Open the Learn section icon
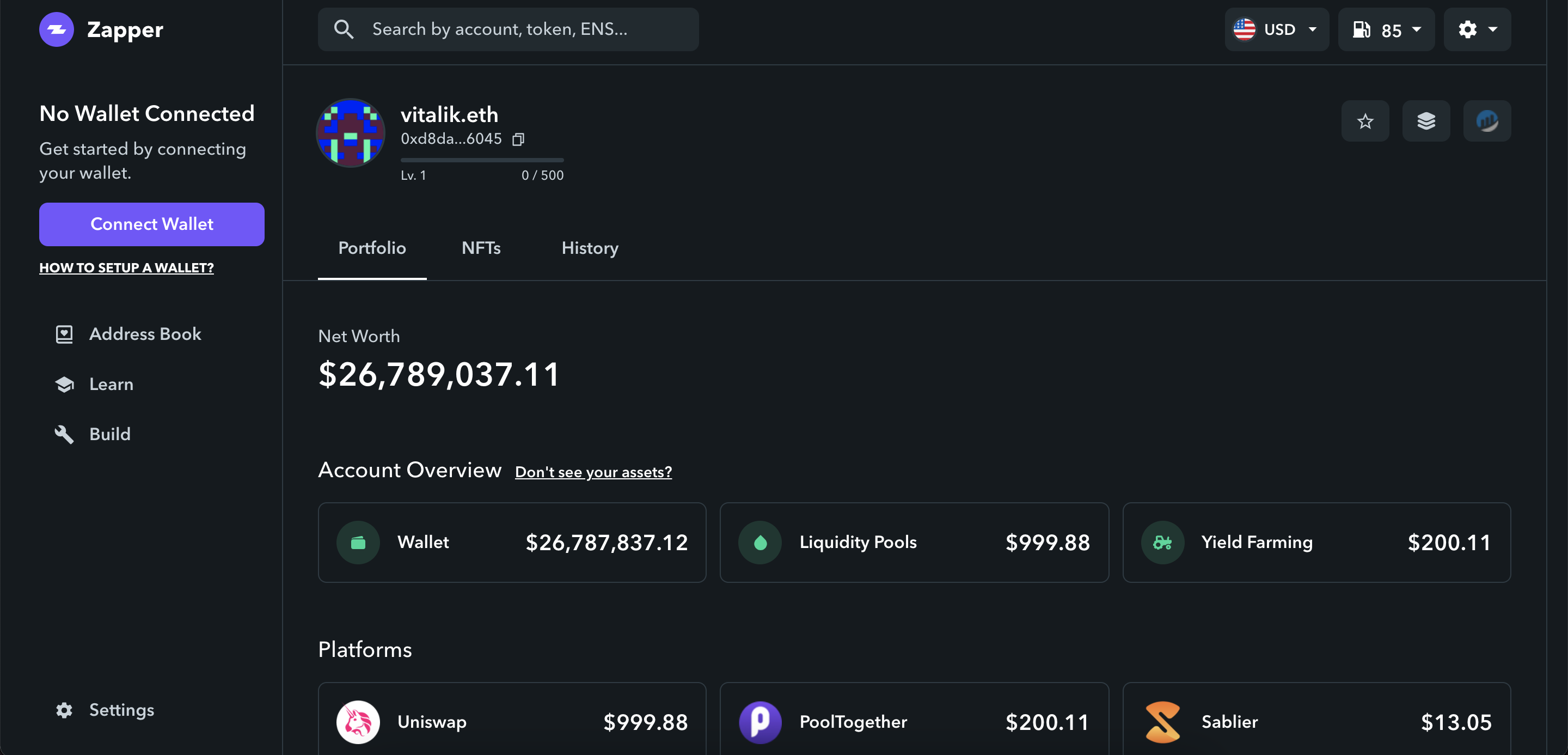The height and width of the screenshot is (755, 1568). point(65,384)
